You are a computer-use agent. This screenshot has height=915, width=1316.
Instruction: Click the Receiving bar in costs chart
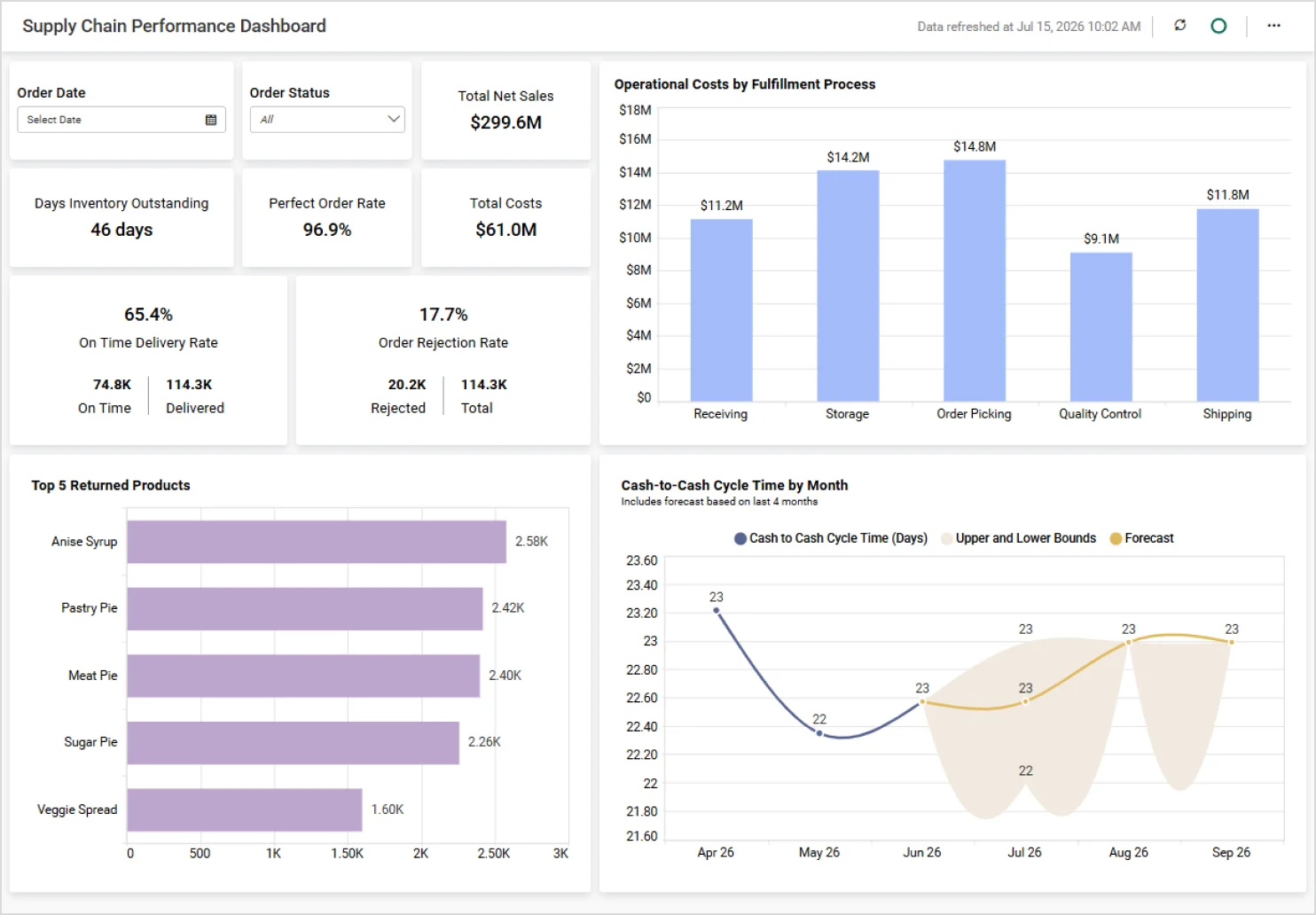[721, 310]
